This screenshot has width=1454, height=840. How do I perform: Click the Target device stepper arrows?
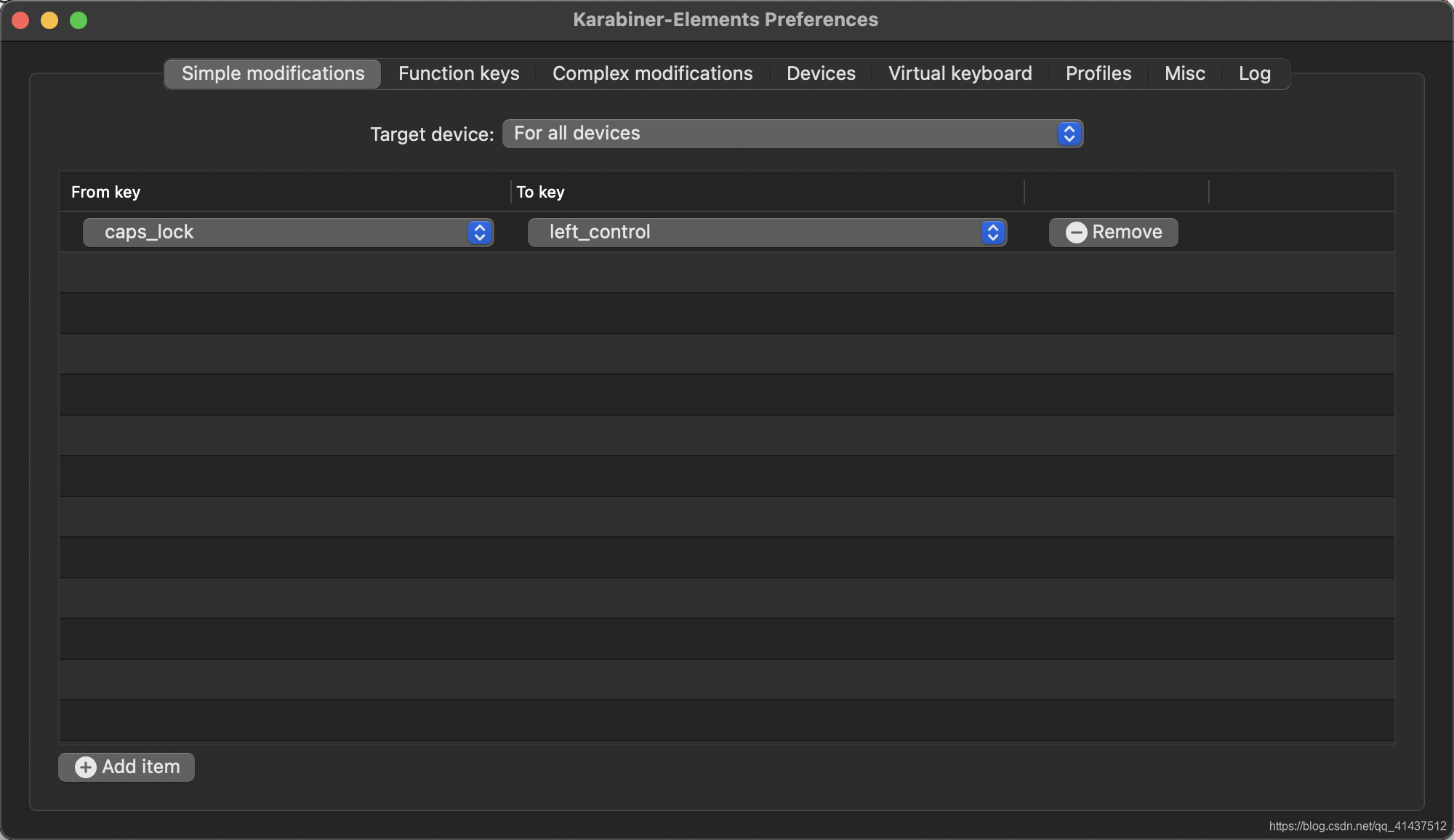pos(1069,134)
